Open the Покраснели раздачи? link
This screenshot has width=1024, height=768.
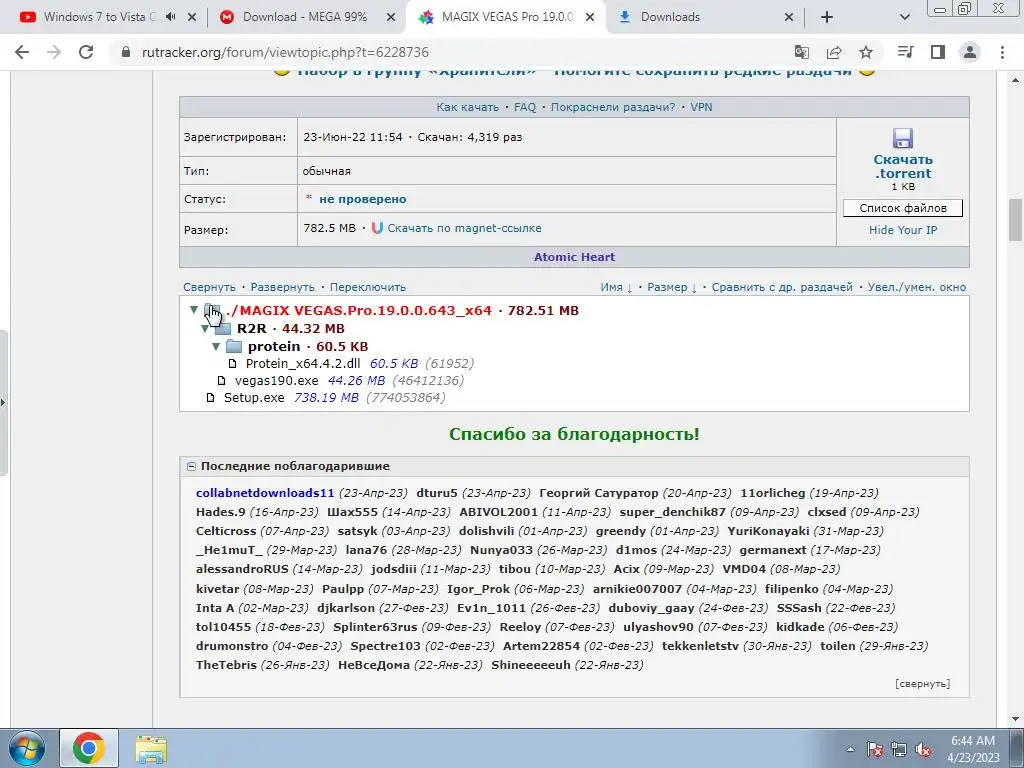pyautogui.click(x=613, y=107)
